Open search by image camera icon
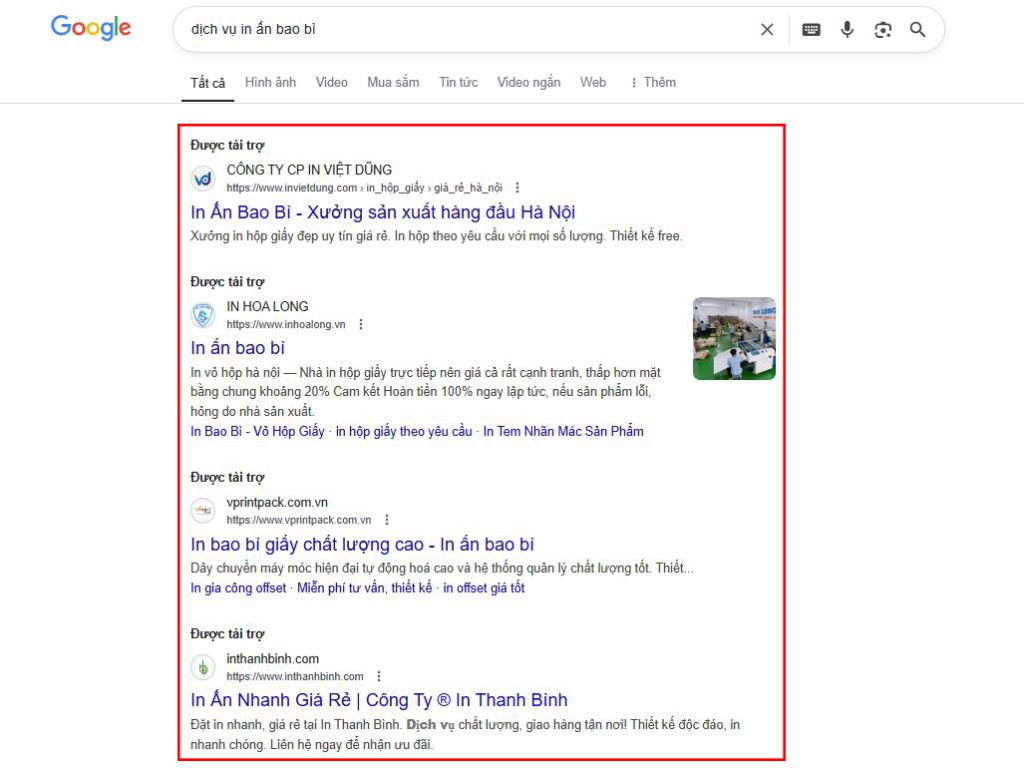Viewport: 1024px width, 768px height. coord(883,29)
